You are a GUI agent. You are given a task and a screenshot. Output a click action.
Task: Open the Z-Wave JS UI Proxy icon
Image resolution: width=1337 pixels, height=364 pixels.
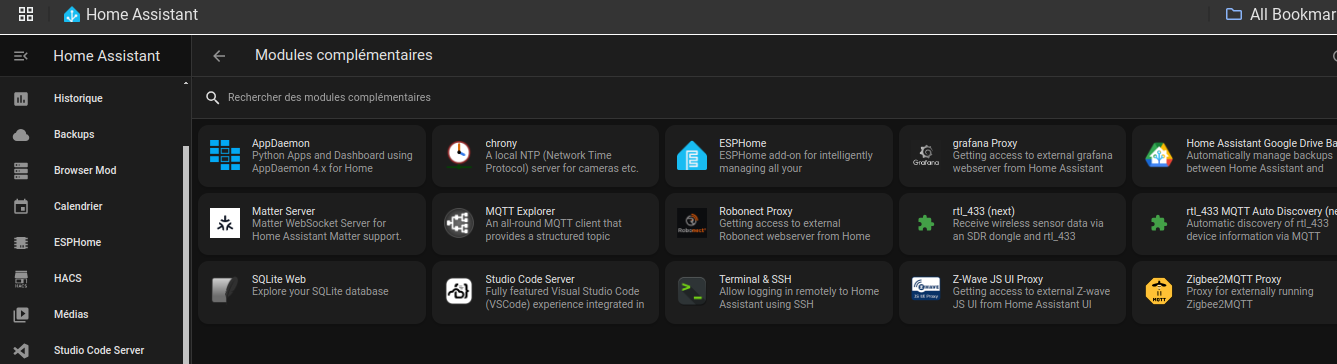coord(926,290)
